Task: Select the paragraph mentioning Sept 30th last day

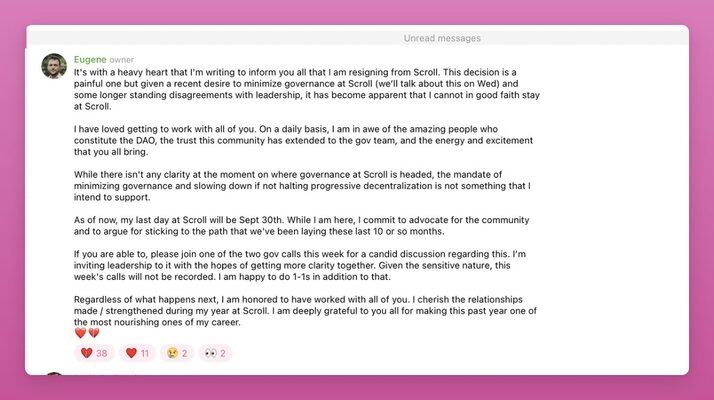Action: click(x=301, y=226)
